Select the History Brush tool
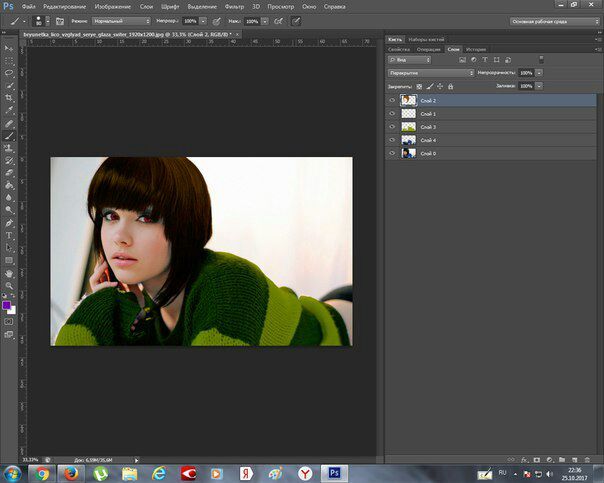604x483 pixels. [8, 160]
